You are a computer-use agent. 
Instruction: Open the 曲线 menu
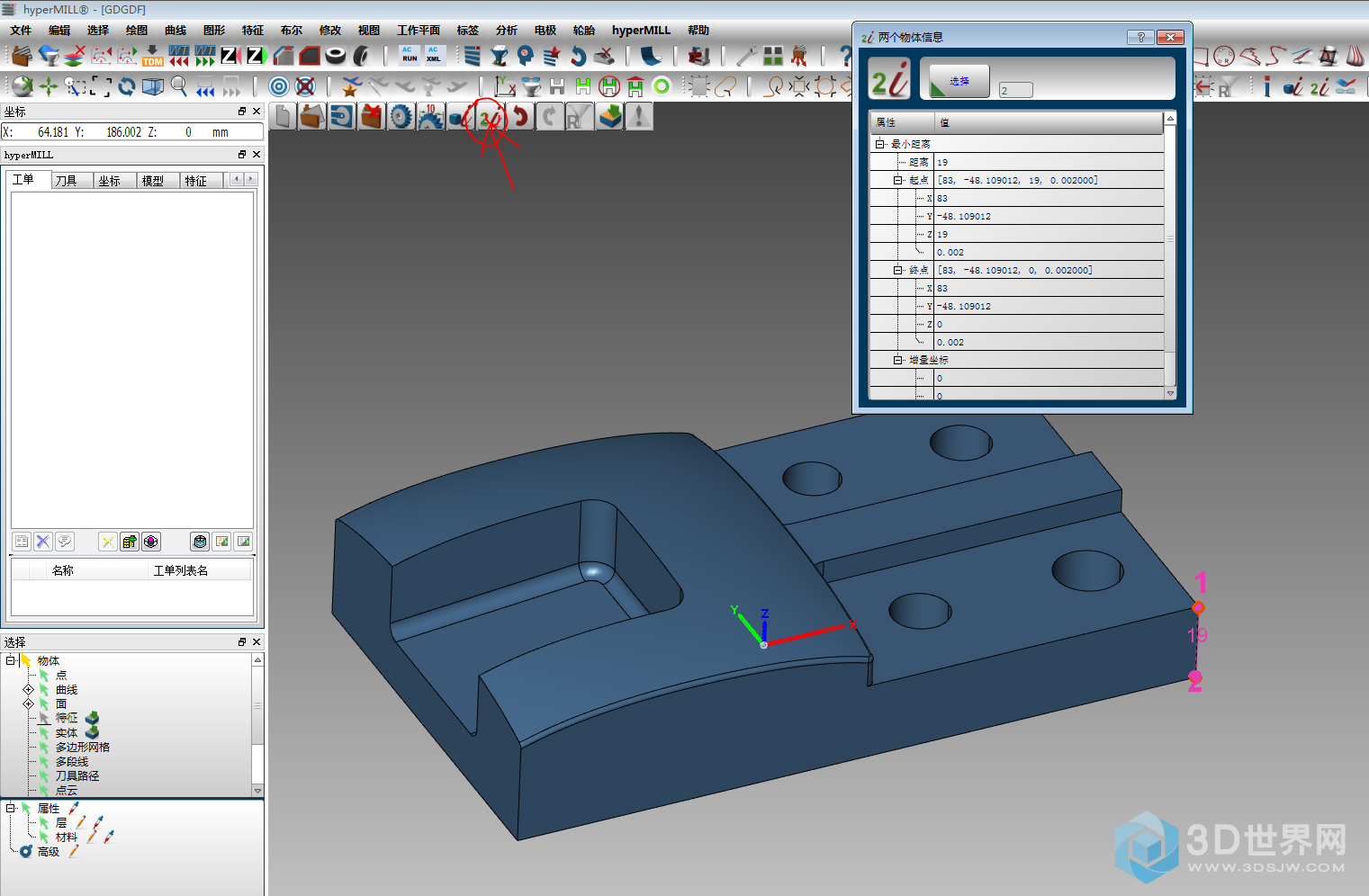(x=176, y=30)
